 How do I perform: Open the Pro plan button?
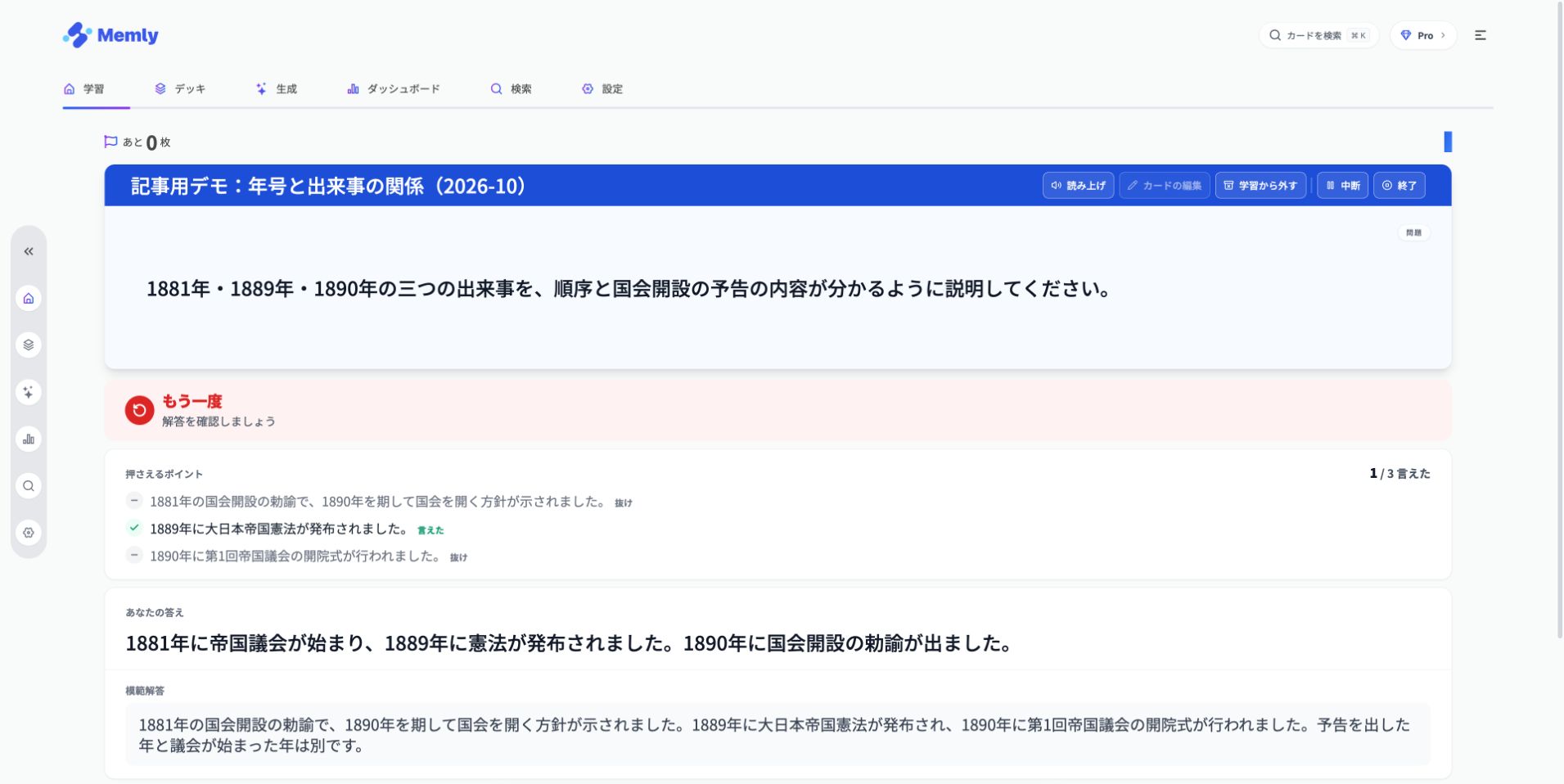pyautogui.click(x=1423, y=35)
